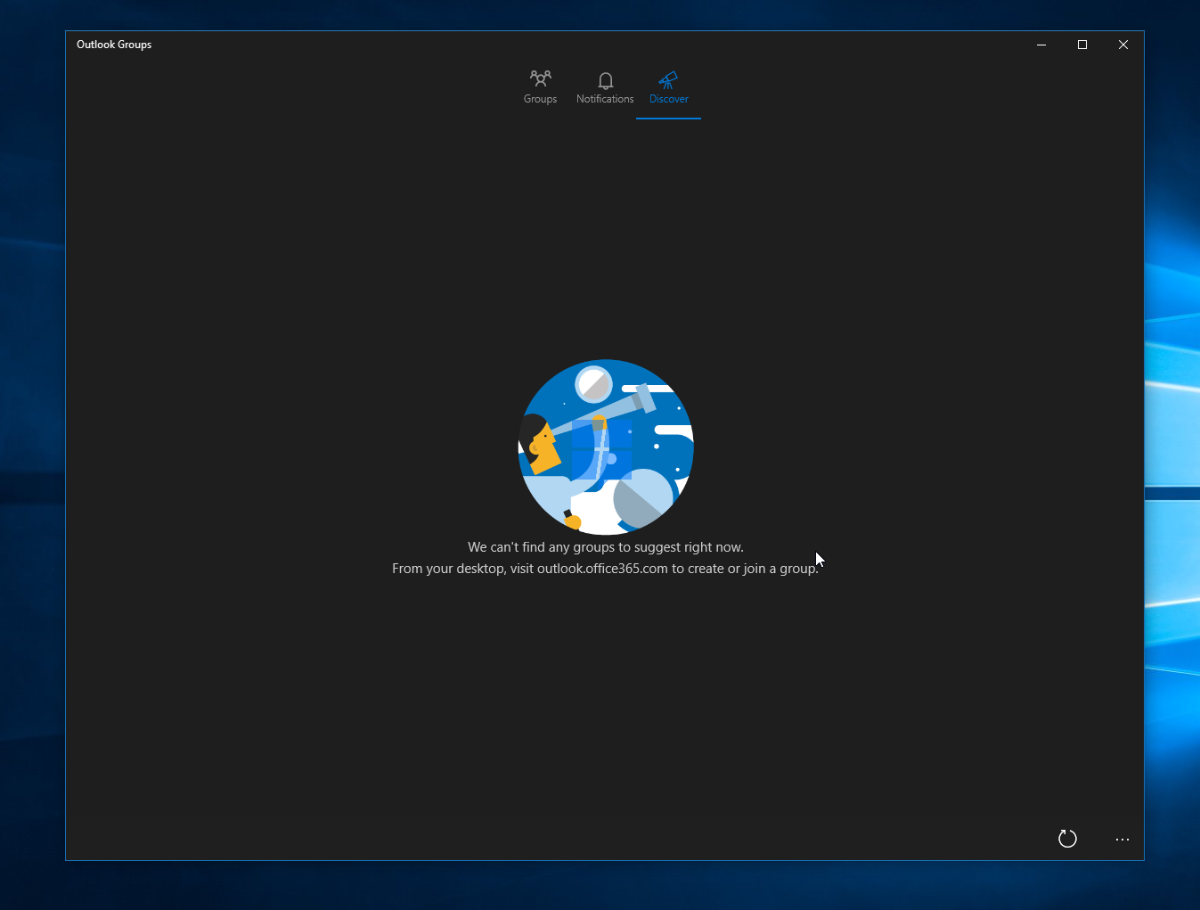
Task: Maximize the Outlook Groups window
Action: (x=1082, y=45)
